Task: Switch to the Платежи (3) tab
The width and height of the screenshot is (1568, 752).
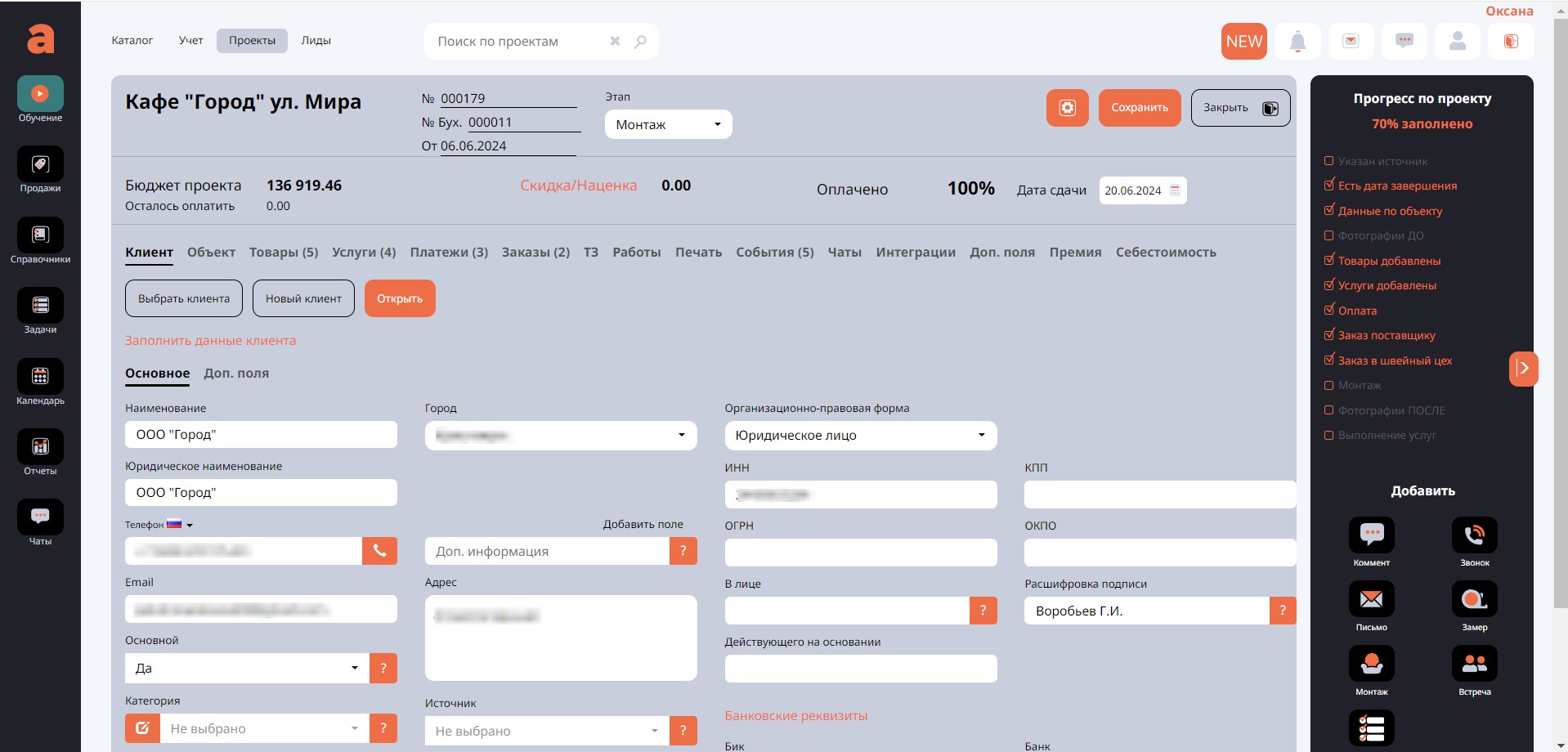Action: pos(449,253)
